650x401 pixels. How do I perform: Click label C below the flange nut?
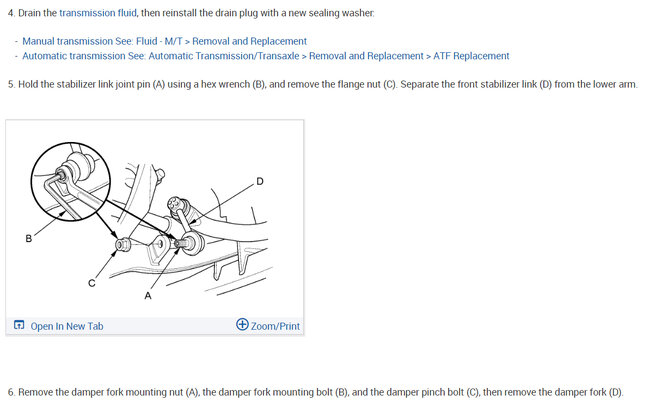[92, 283]
